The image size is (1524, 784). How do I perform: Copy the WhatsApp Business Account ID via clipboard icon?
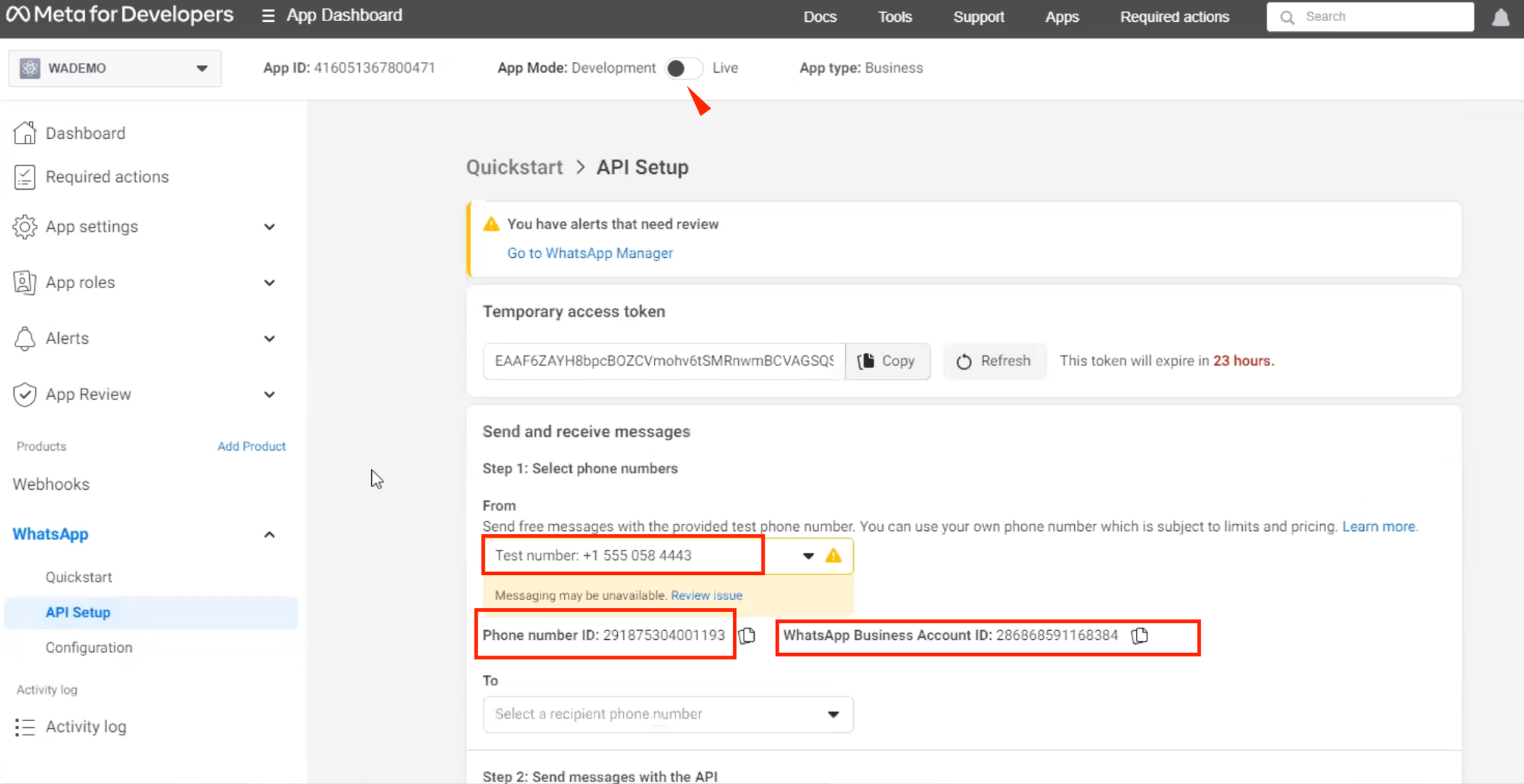coord(1140,635)
